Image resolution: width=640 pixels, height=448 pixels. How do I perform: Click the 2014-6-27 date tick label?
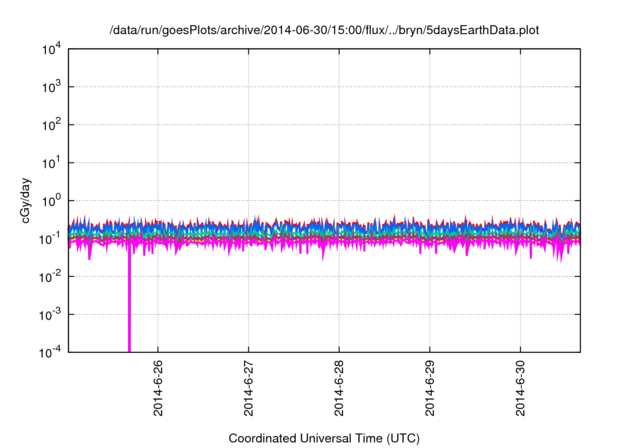point(249,388)
